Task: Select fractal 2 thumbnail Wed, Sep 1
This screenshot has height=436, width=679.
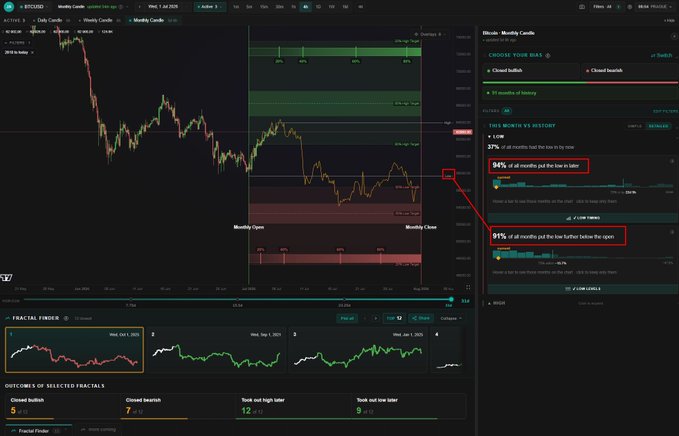Action: click(216, 350)
